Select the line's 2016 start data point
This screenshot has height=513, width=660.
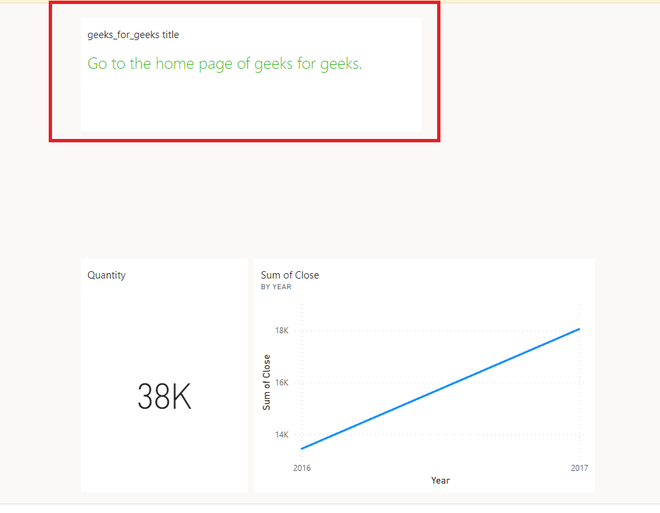tap(302, 449)
